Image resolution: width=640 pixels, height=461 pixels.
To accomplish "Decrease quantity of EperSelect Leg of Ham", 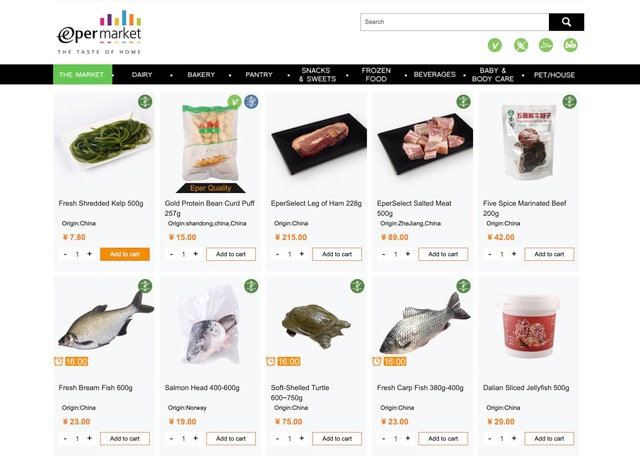I will click(x=278, y=254).
